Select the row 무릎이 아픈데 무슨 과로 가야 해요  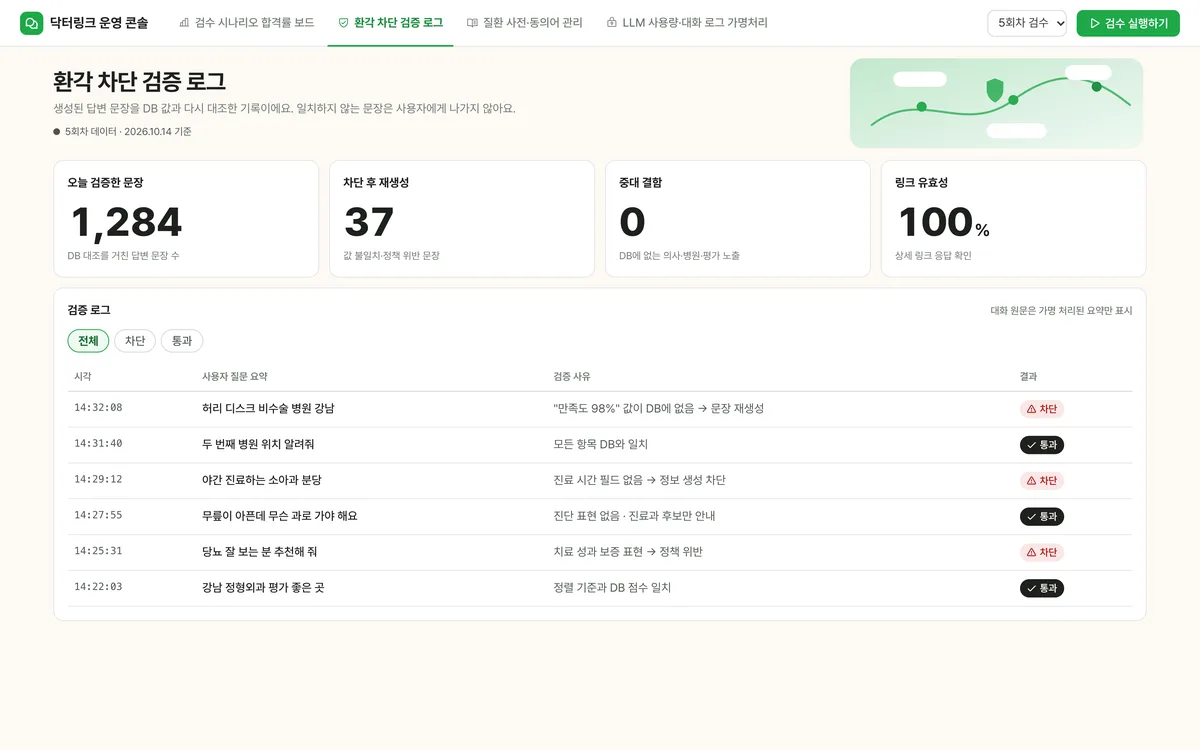pyautogui.click(x=600, y=517)
